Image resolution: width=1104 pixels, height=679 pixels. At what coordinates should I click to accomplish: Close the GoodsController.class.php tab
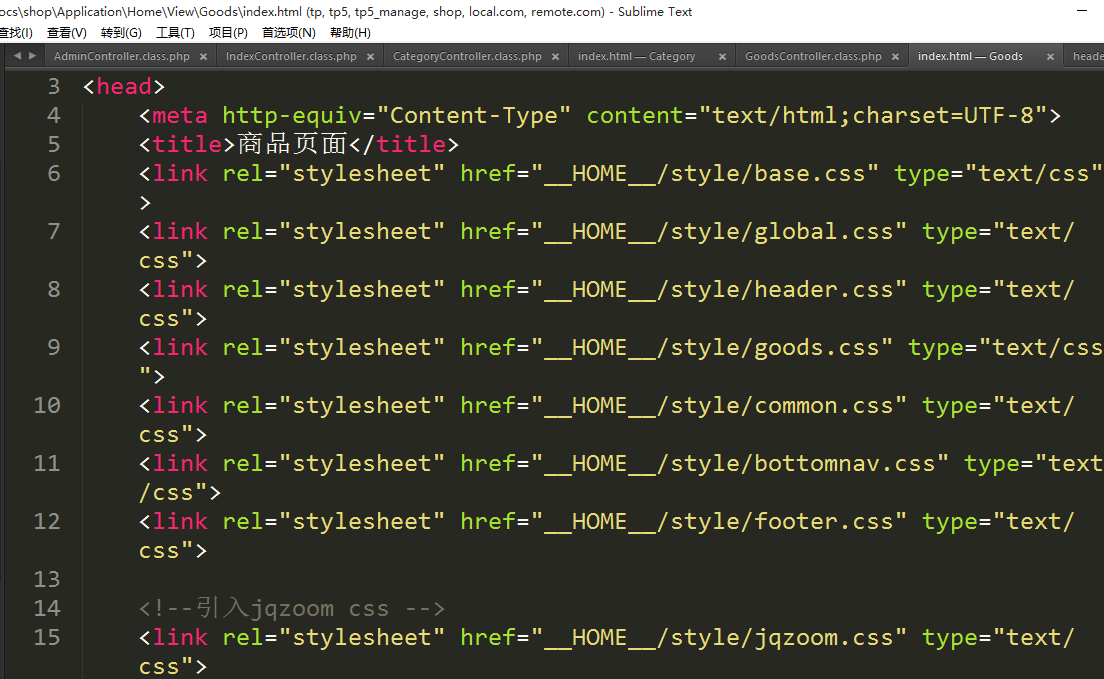(895, 57)
